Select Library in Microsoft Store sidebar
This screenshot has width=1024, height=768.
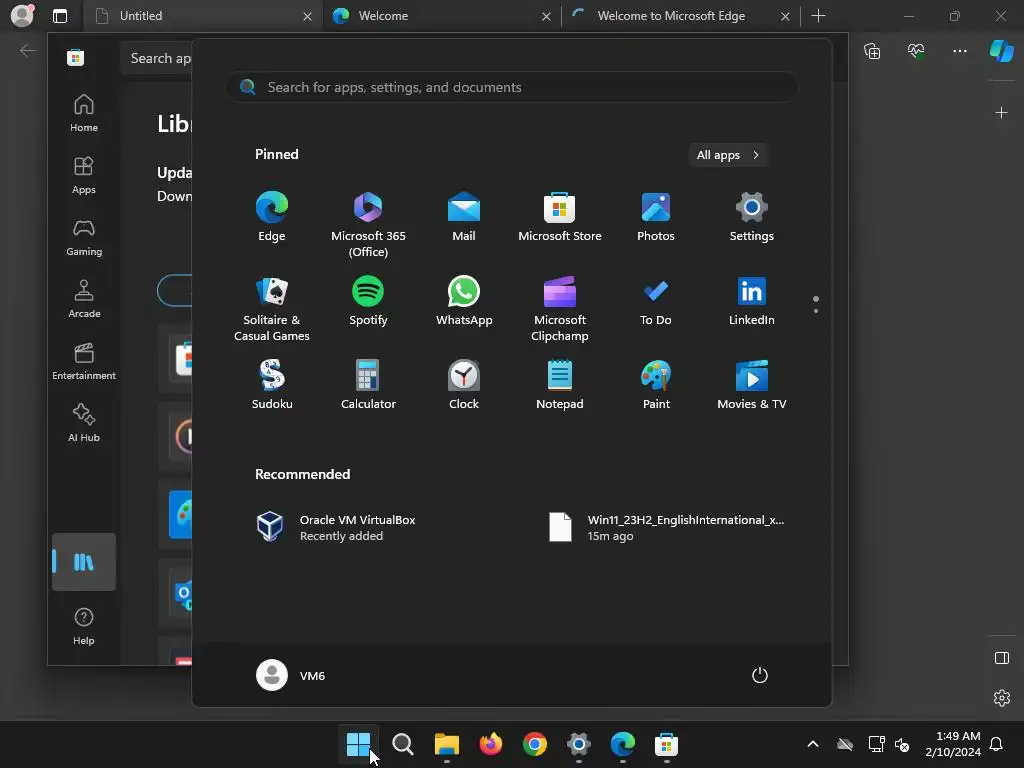click(x=84, y=562)
